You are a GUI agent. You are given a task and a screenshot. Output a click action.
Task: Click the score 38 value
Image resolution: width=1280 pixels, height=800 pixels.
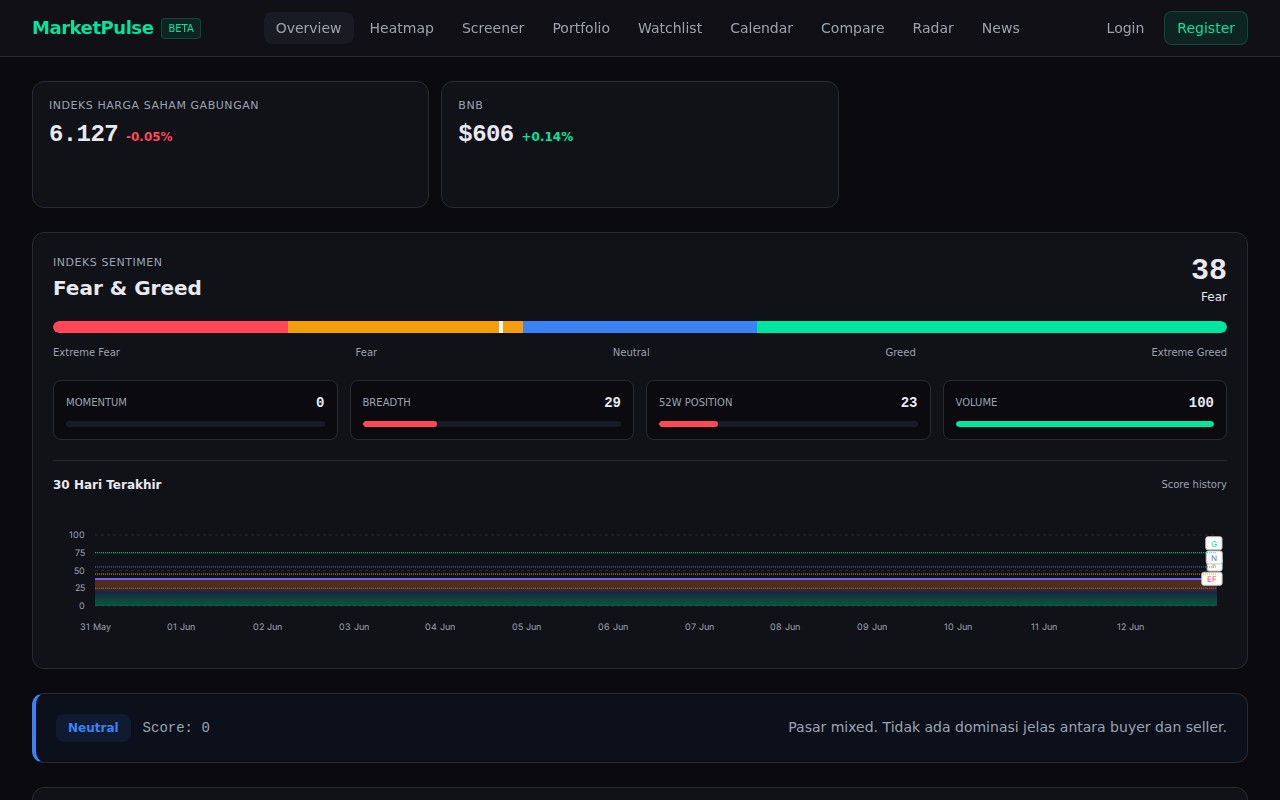(x=1208, y=270)
